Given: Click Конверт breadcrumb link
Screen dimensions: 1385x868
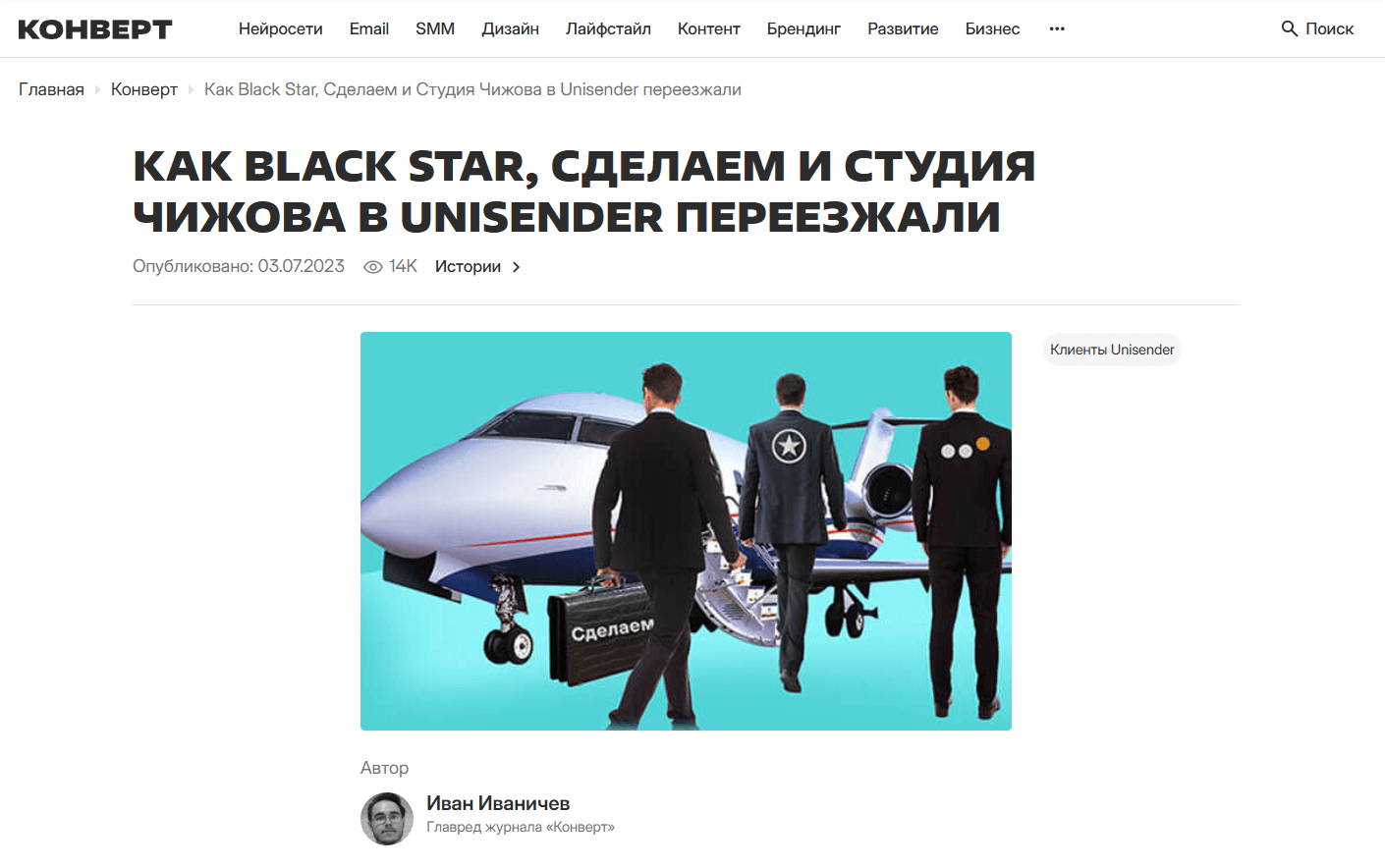Looking at the screenshot, I should [144, 89].
